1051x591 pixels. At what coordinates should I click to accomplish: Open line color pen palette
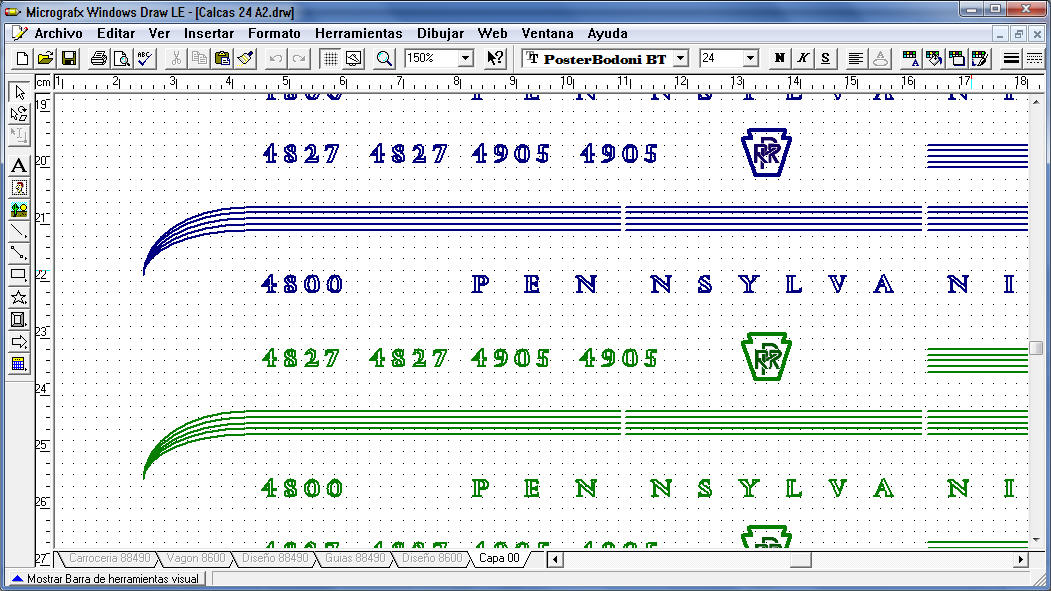tap(980, 58)
